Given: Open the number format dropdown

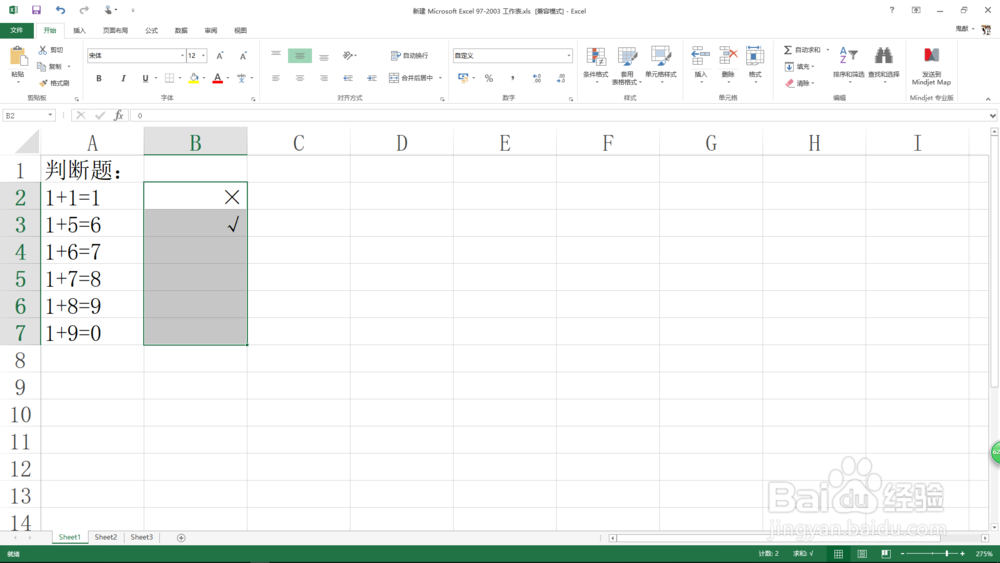Looking at the screenshot, I should pos(569,55).
